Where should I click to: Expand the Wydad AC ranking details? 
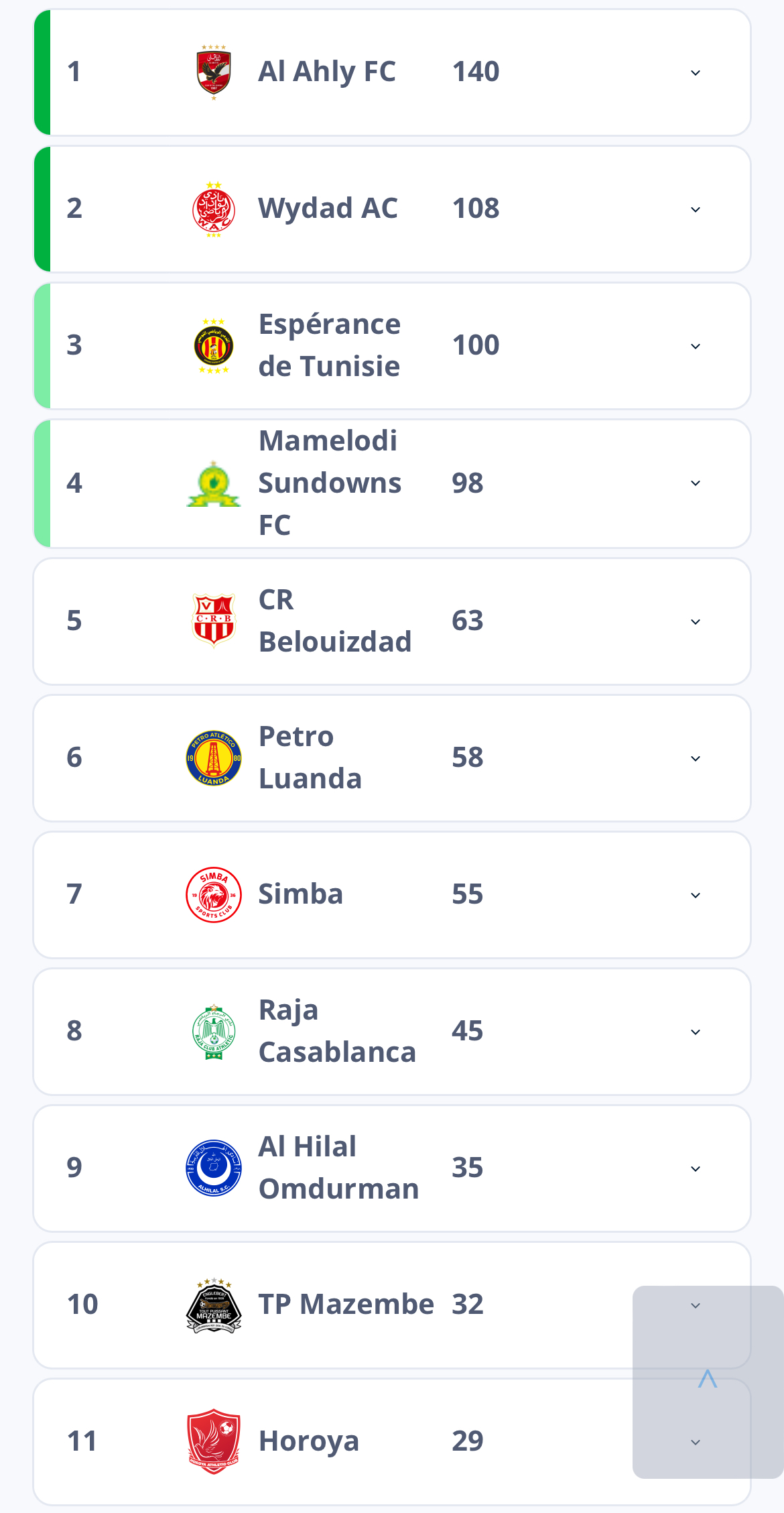pos(696,209)
